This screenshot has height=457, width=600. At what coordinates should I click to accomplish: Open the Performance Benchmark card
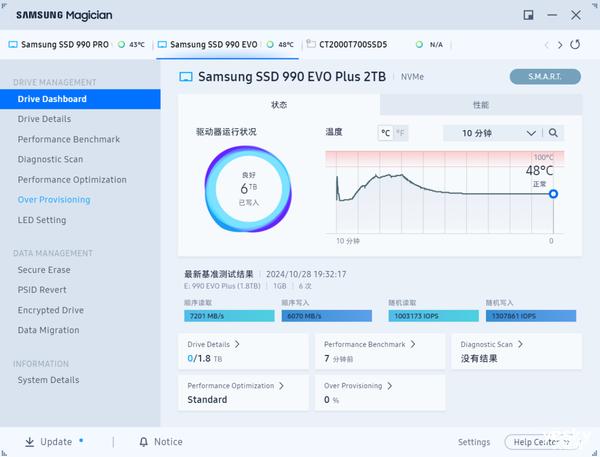pyautogui.click(x=380, y=351)
